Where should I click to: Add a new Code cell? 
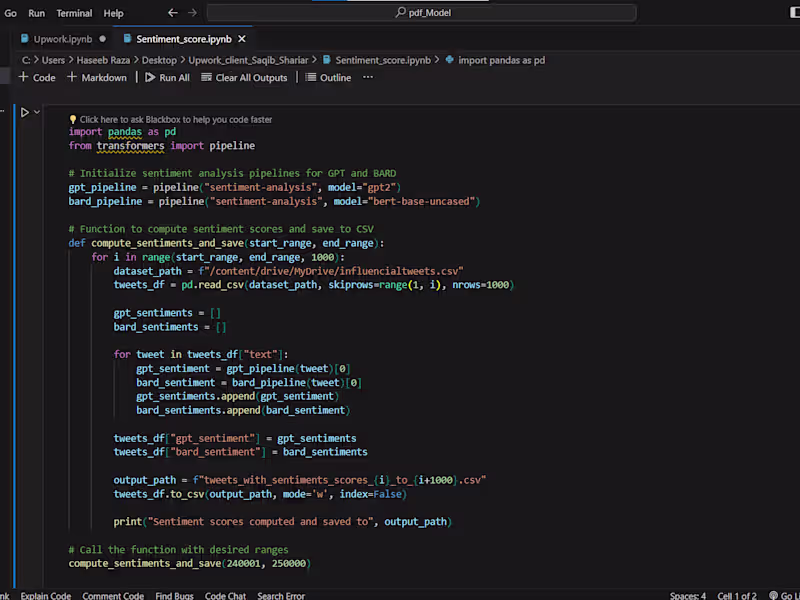[37, 77]
